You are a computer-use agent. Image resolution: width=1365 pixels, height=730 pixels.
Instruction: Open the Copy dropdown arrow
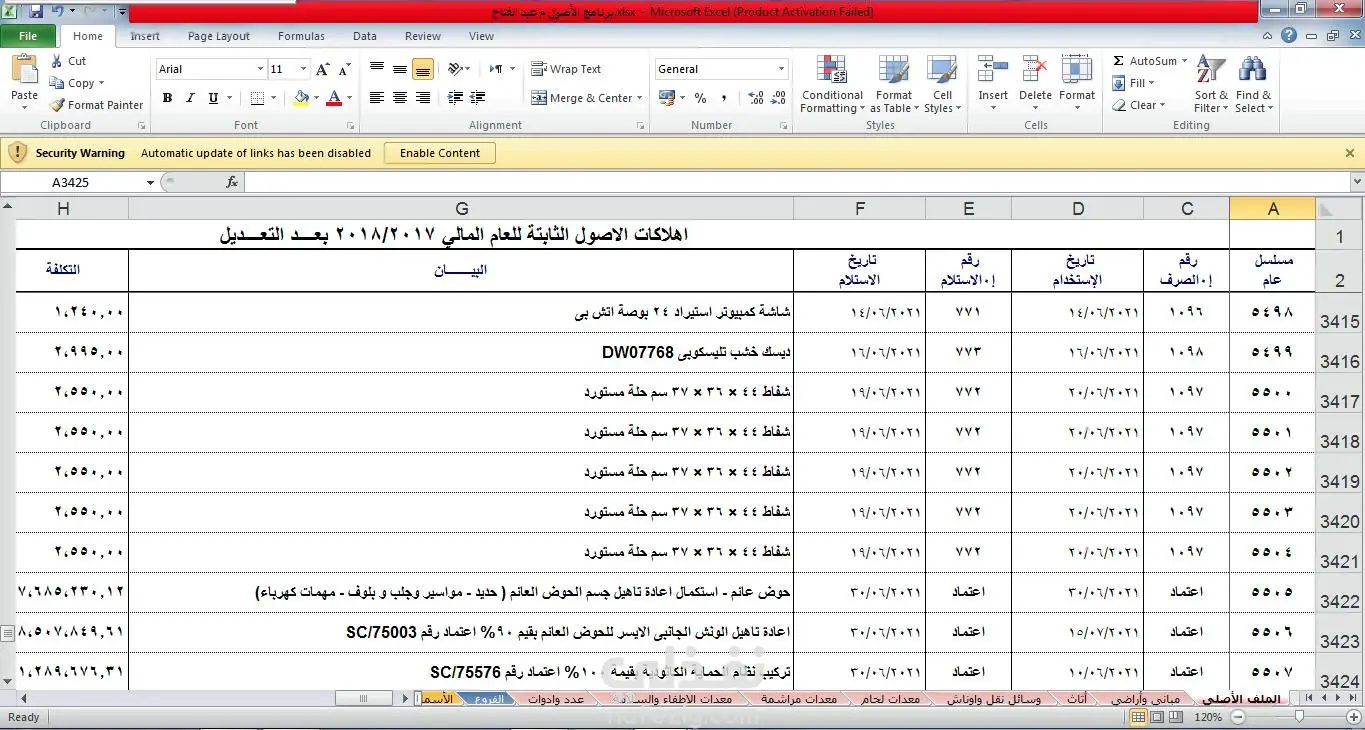(x=101, y=83)
